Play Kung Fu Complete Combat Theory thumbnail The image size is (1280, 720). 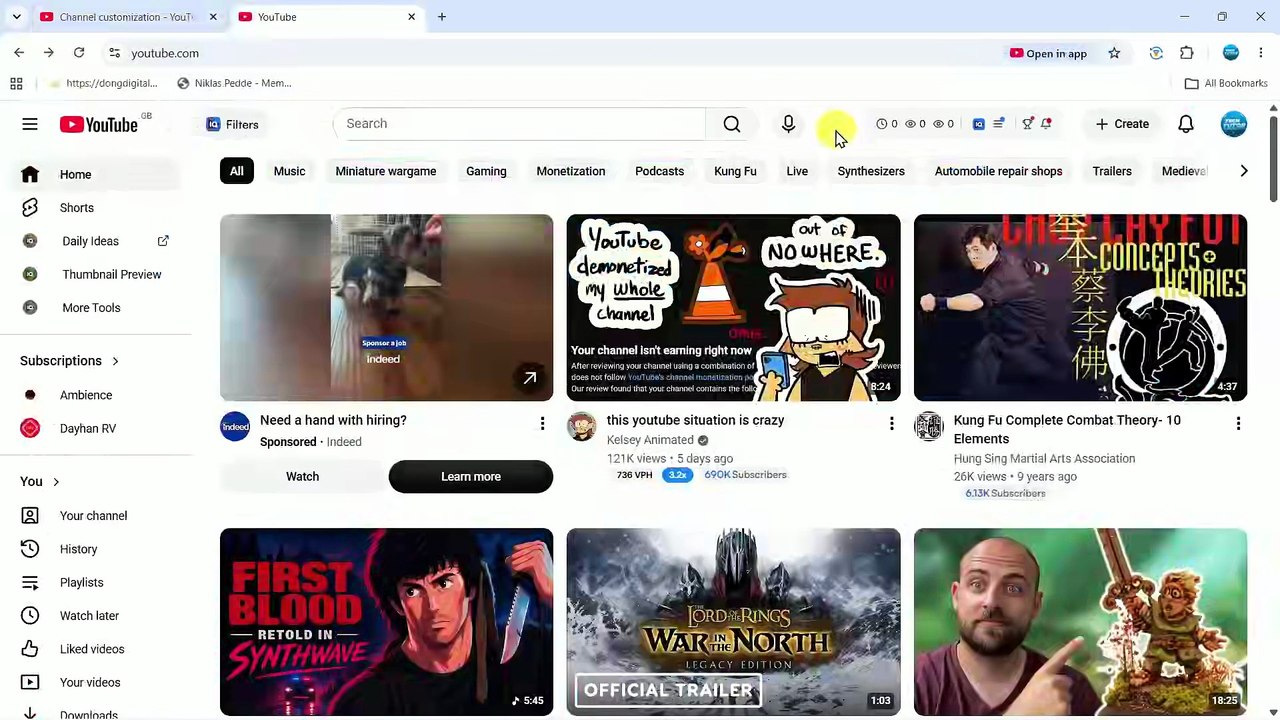coord(1080,307)
